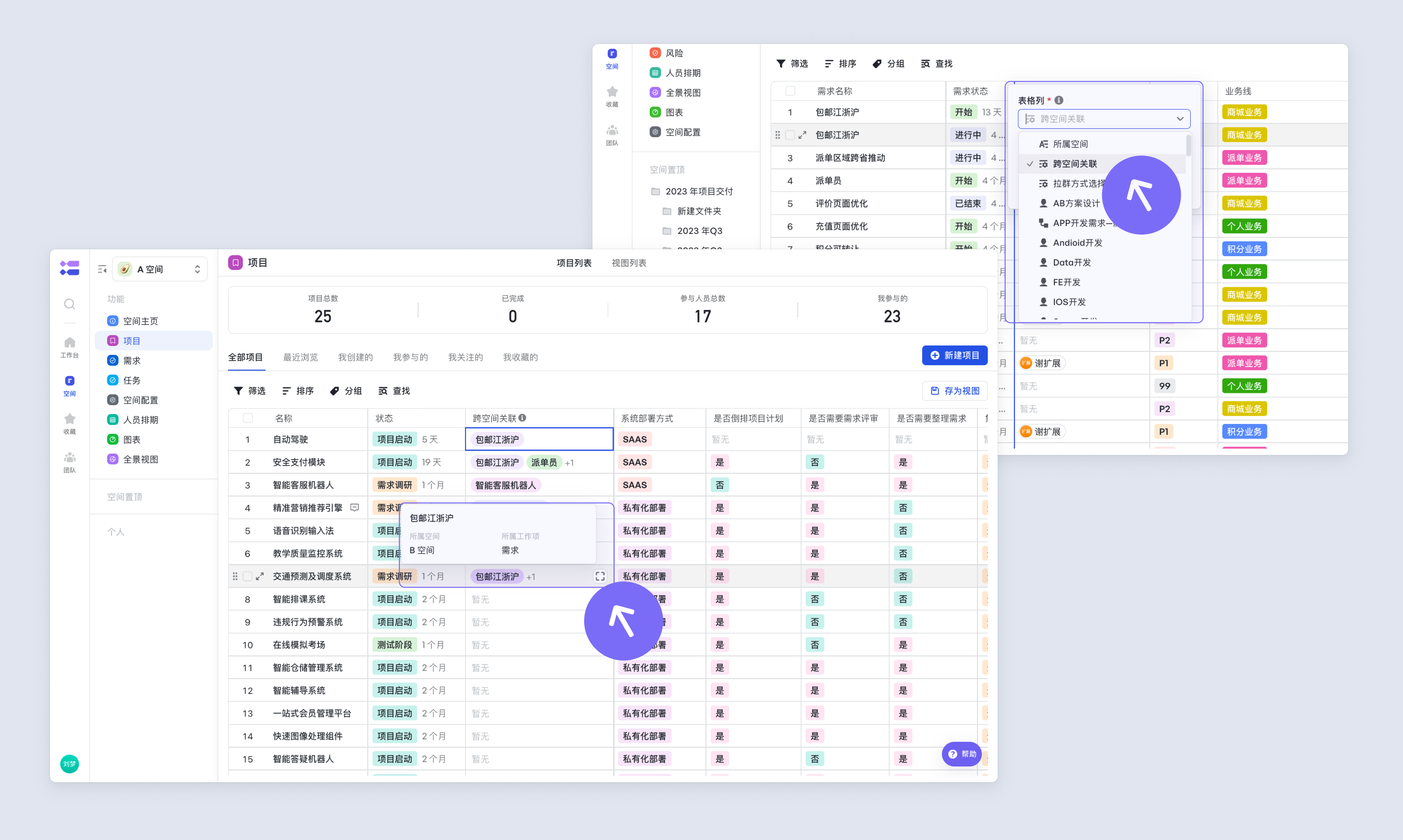1403x840 pixels.
Task: Click the 派单员 tag in row 安全支付模块
Action: point(544,462)
